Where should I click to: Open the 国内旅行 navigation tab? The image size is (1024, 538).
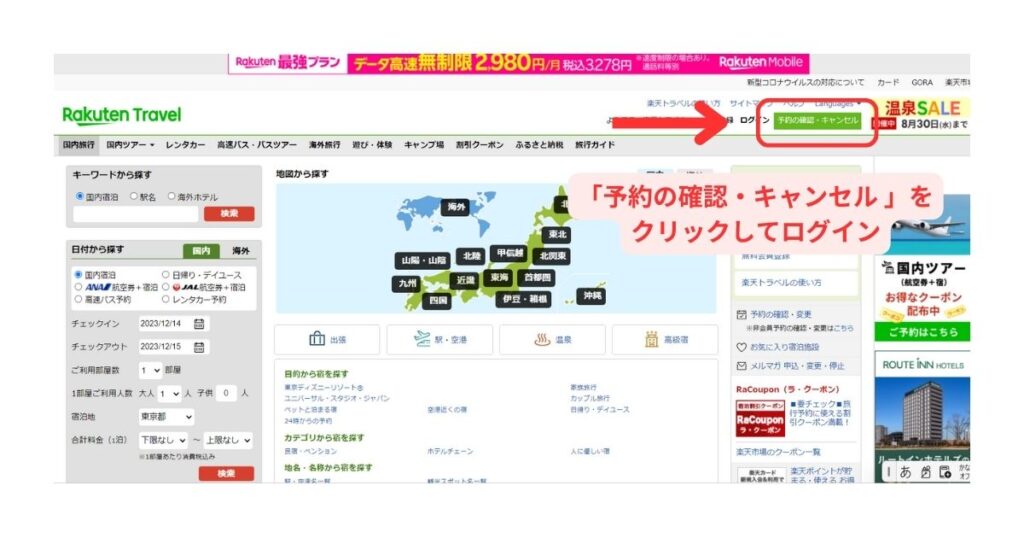[x=78, y=145]
